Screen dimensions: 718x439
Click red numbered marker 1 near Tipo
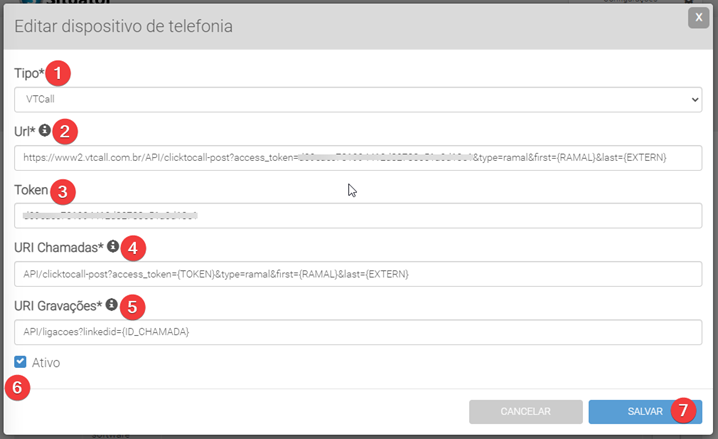(62, 73)
